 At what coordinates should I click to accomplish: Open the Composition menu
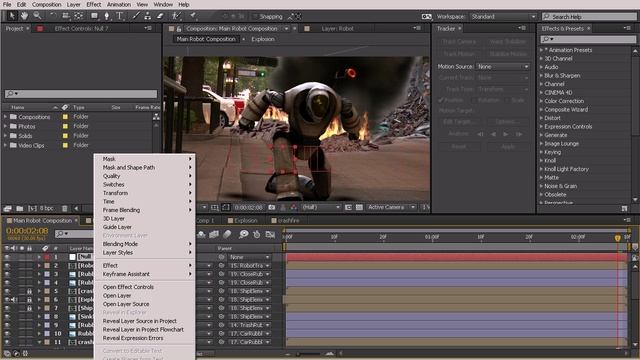pos(47,4)
